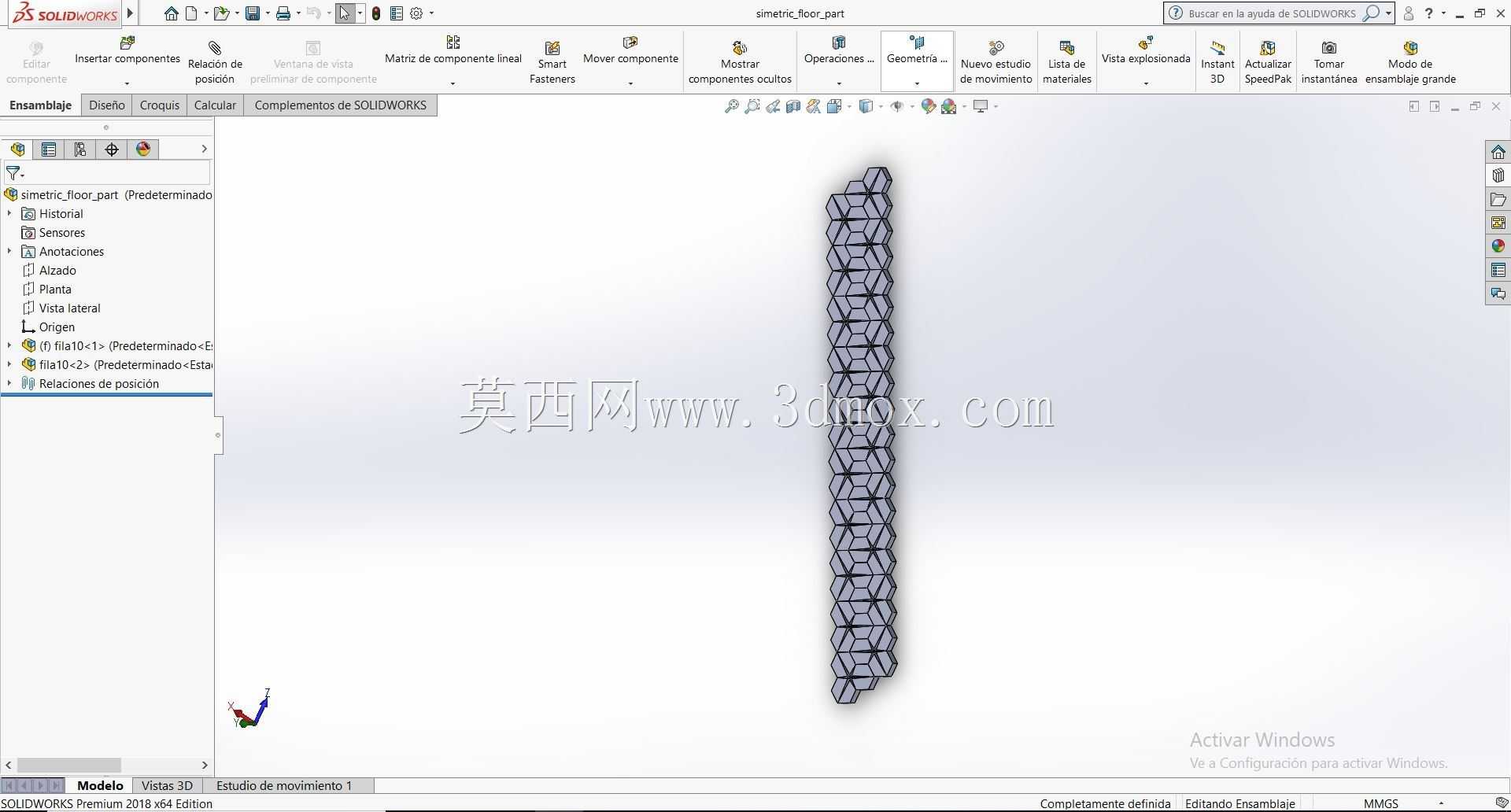
Task: Toggle the section view tool
Action: [793, 106]
